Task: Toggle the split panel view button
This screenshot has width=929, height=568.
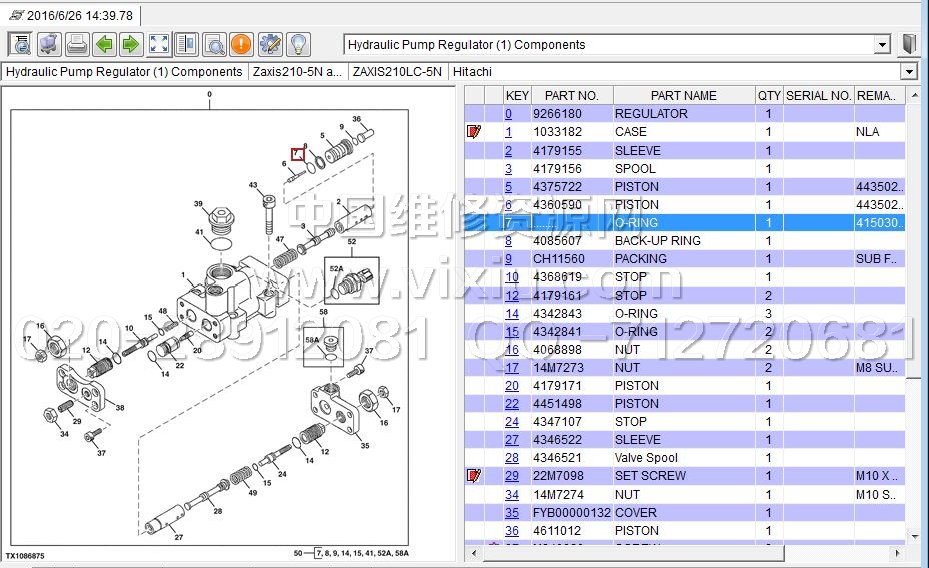Action: coord(186,44)
